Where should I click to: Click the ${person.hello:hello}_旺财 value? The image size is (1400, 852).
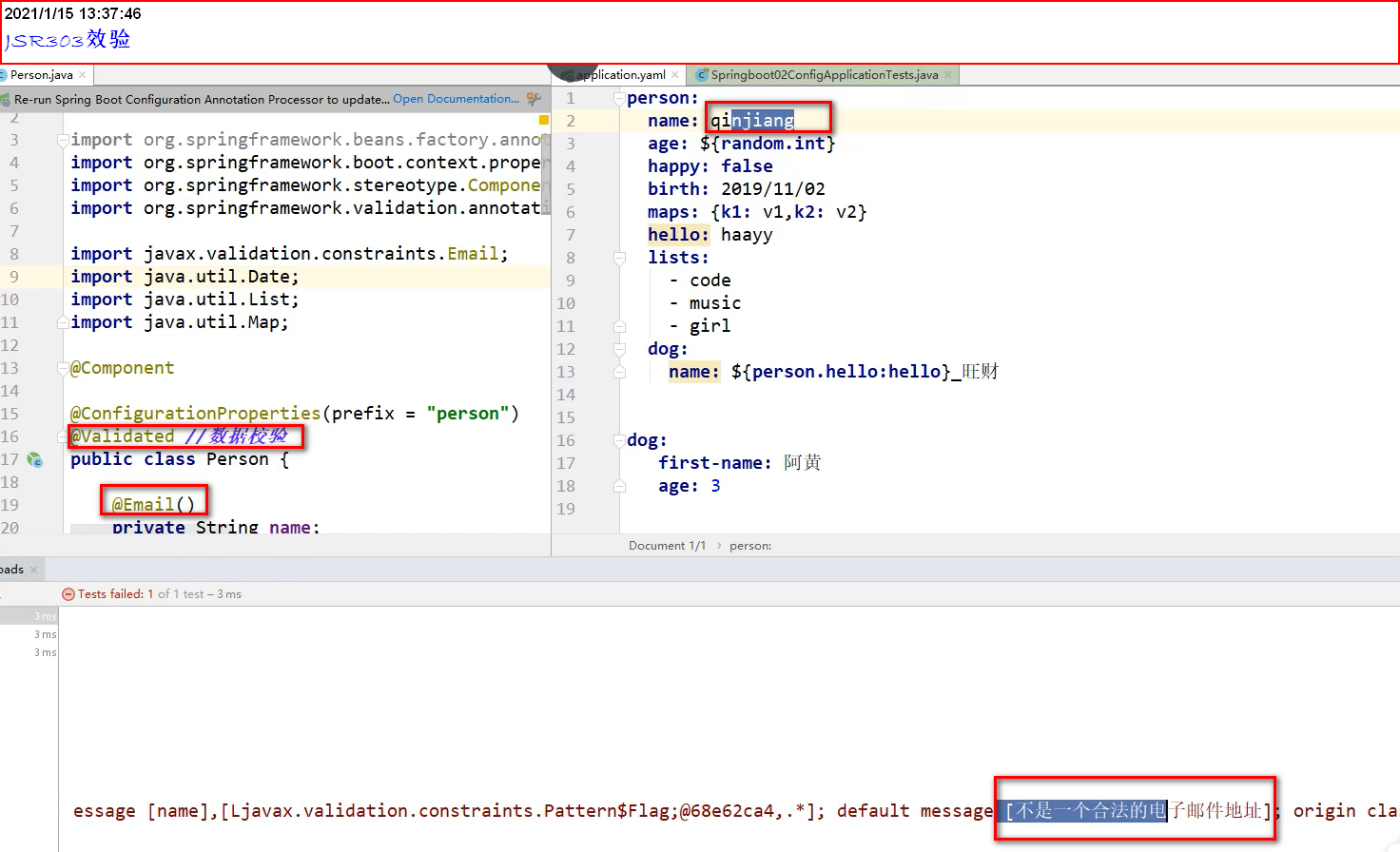tap(865, 372)
